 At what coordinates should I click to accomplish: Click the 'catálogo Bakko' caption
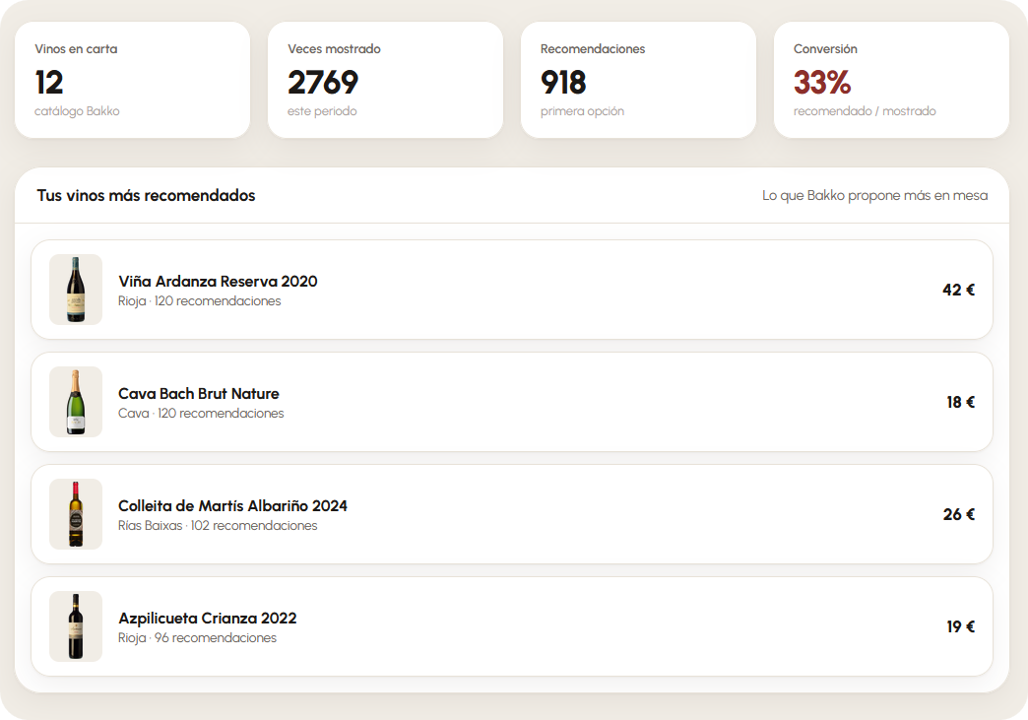click(77, 111)
